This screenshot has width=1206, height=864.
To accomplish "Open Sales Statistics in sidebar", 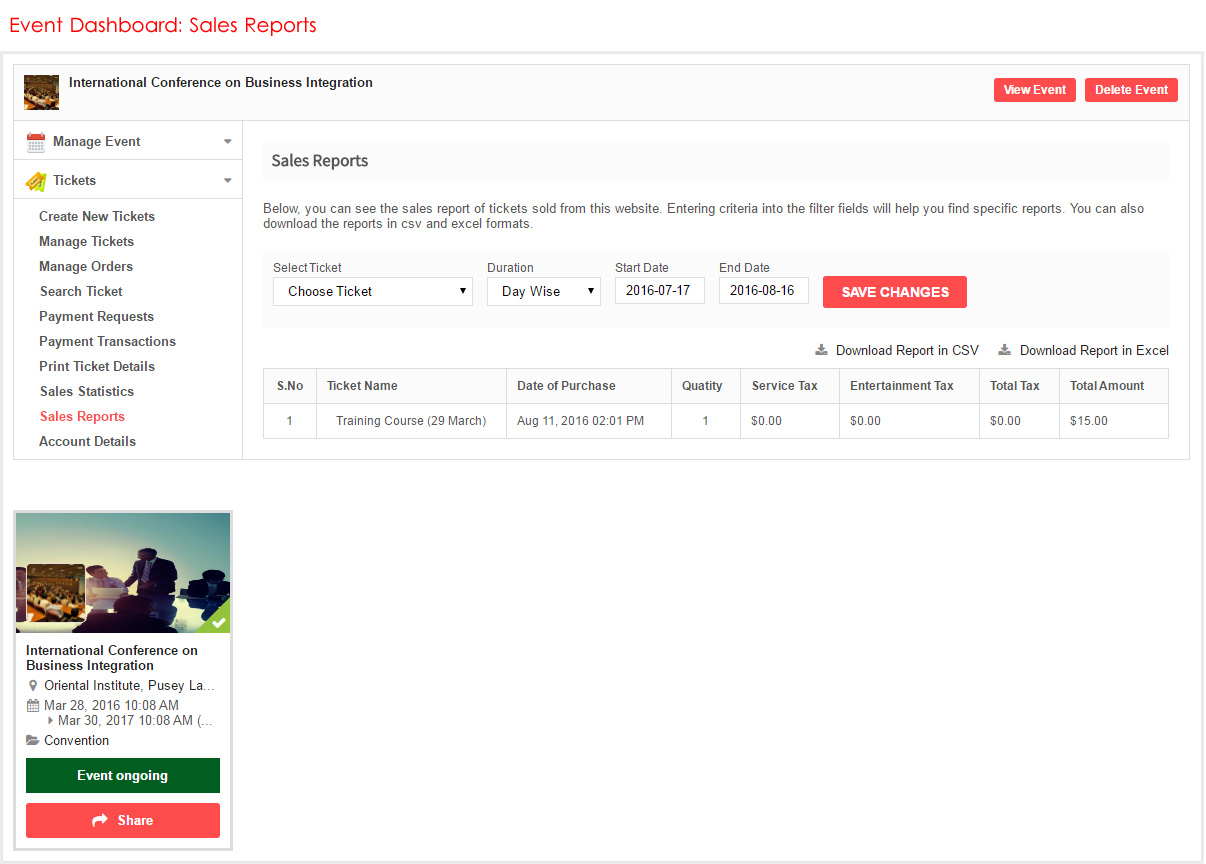I will pyautogui.click(x=86, y=391).
